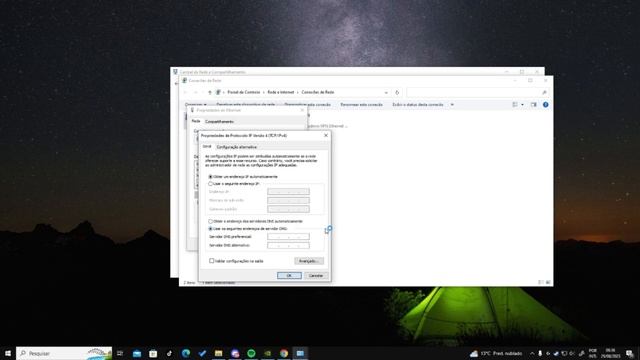Switch the POR keyboard language indicator
This screenshot has width=640, height=360.
click(593, 353)
